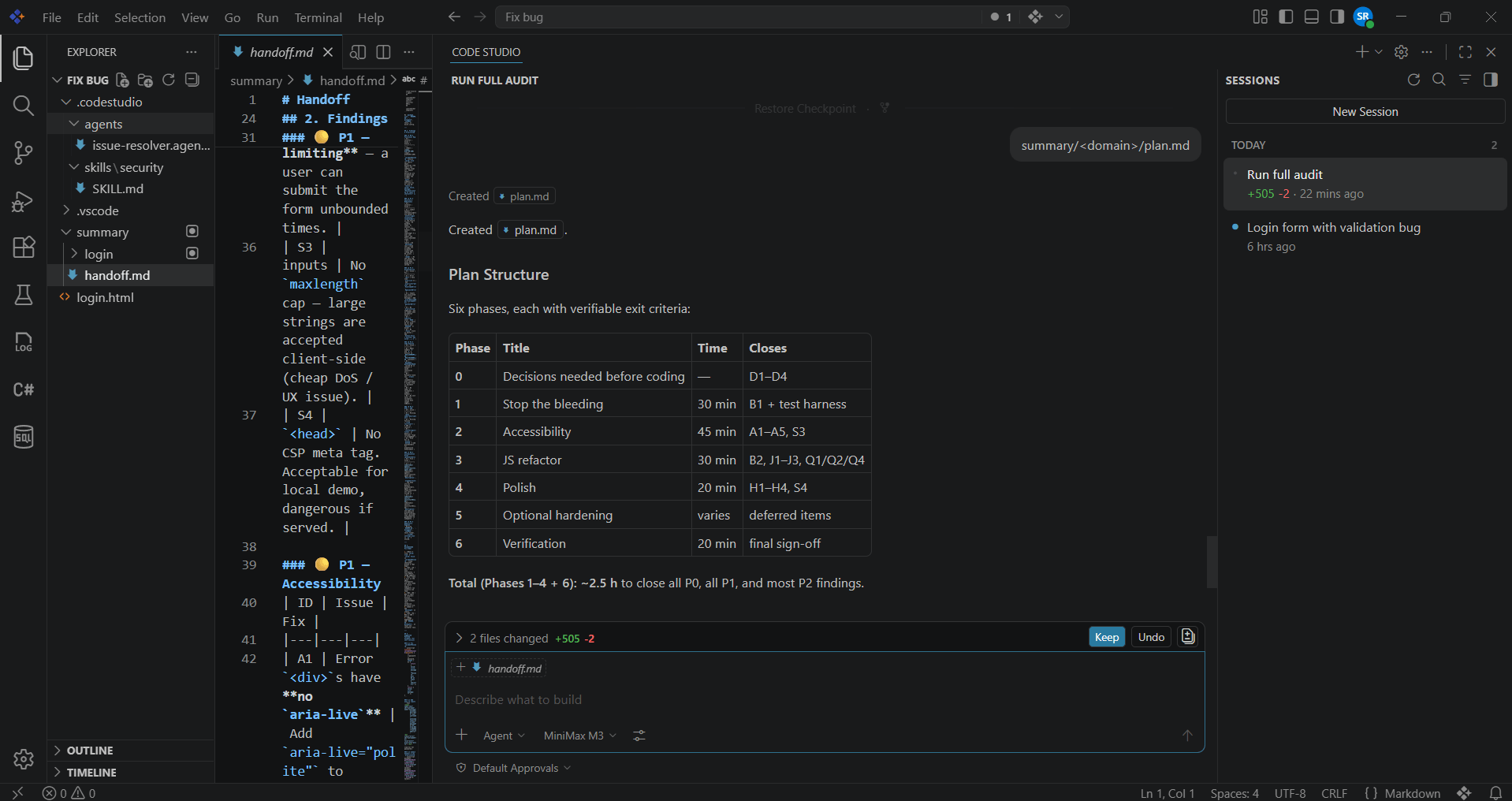
Task: Expand the .vscode folder
Action: coord(66,210)
